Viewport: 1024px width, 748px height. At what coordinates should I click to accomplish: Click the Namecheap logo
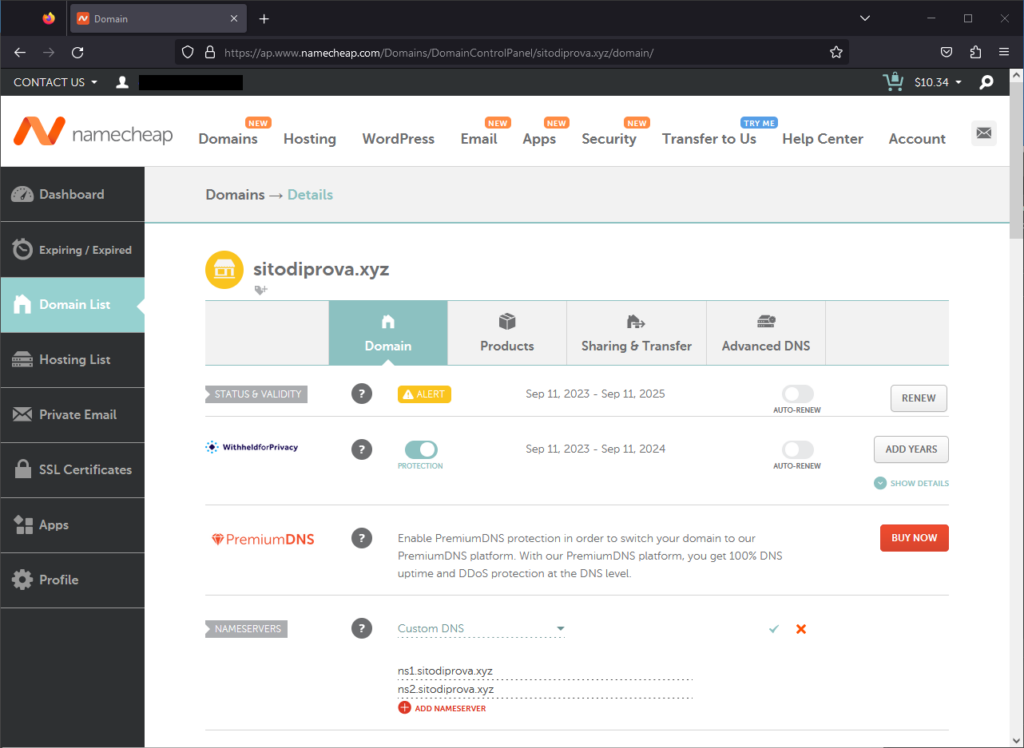(93, 133)
